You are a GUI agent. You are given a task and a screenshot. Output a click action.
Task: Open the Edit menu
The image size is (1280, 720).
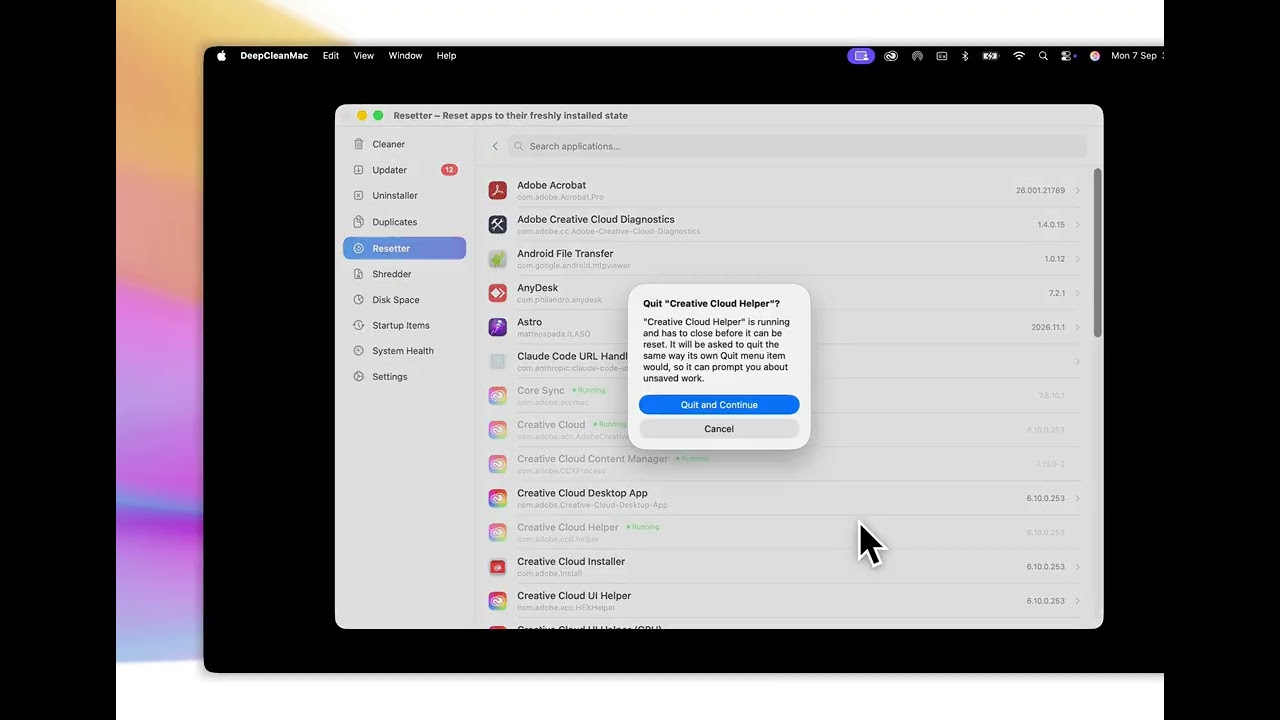tap(330, 56)
